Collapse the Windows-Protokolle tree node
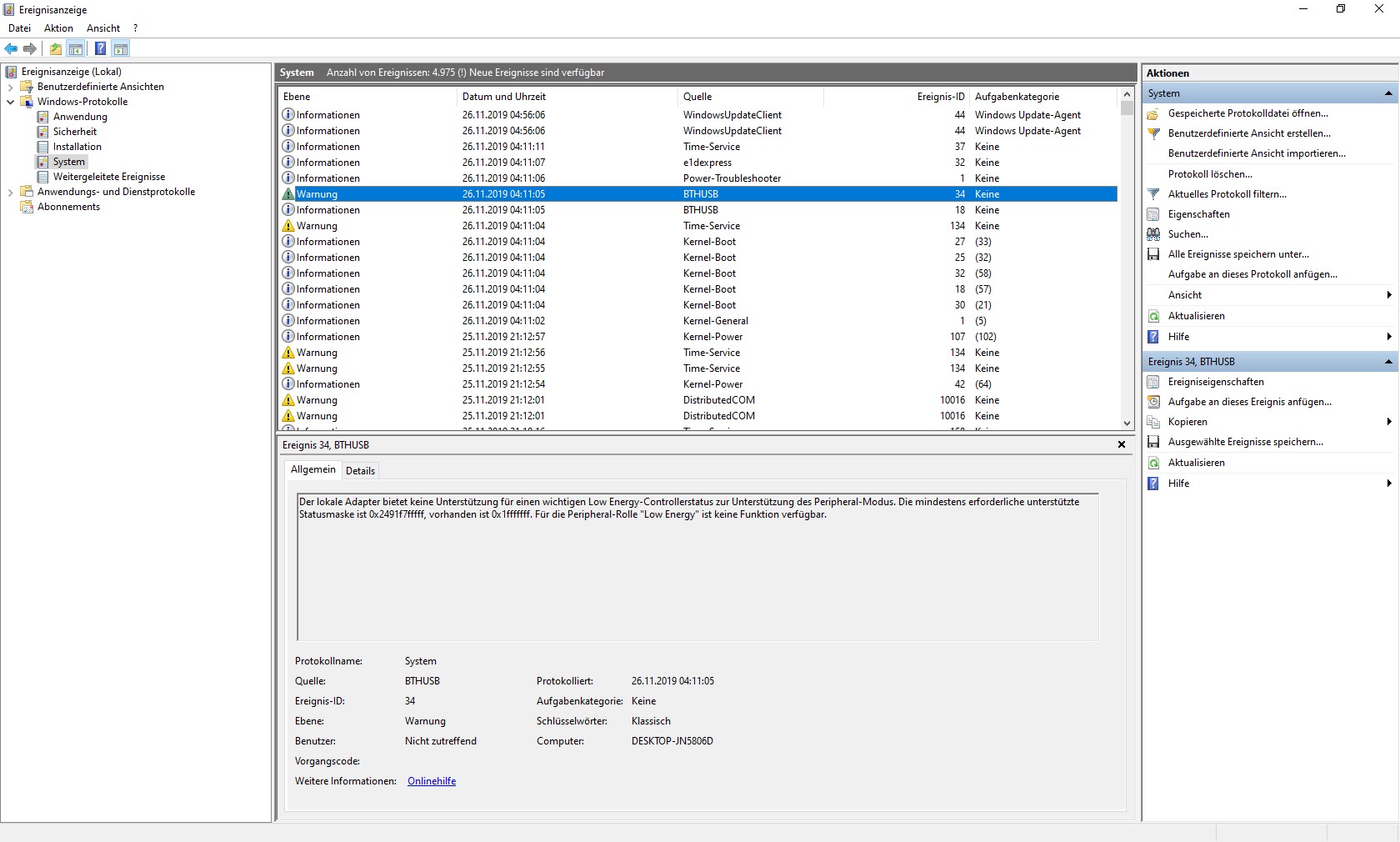Screen dimensions: 1400x842 [x=10, y=102]
